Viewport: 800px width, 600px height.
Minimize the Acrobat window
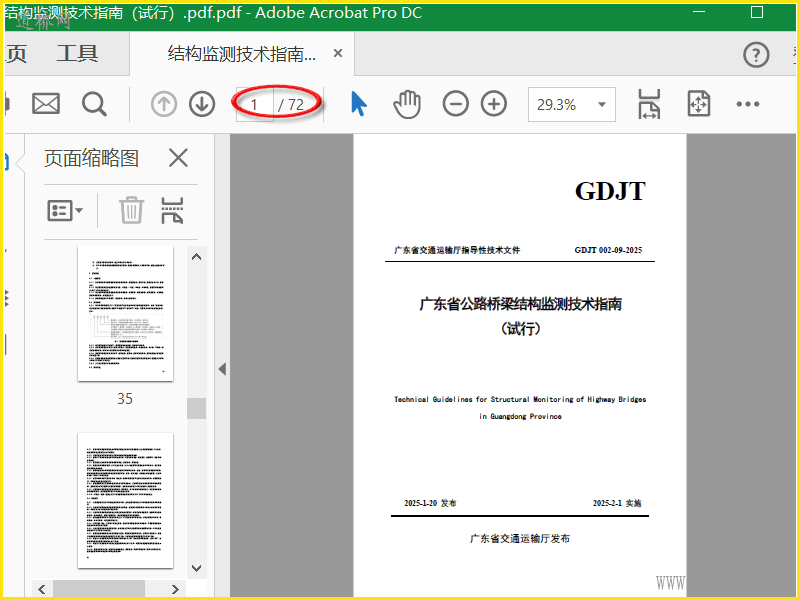699,12
